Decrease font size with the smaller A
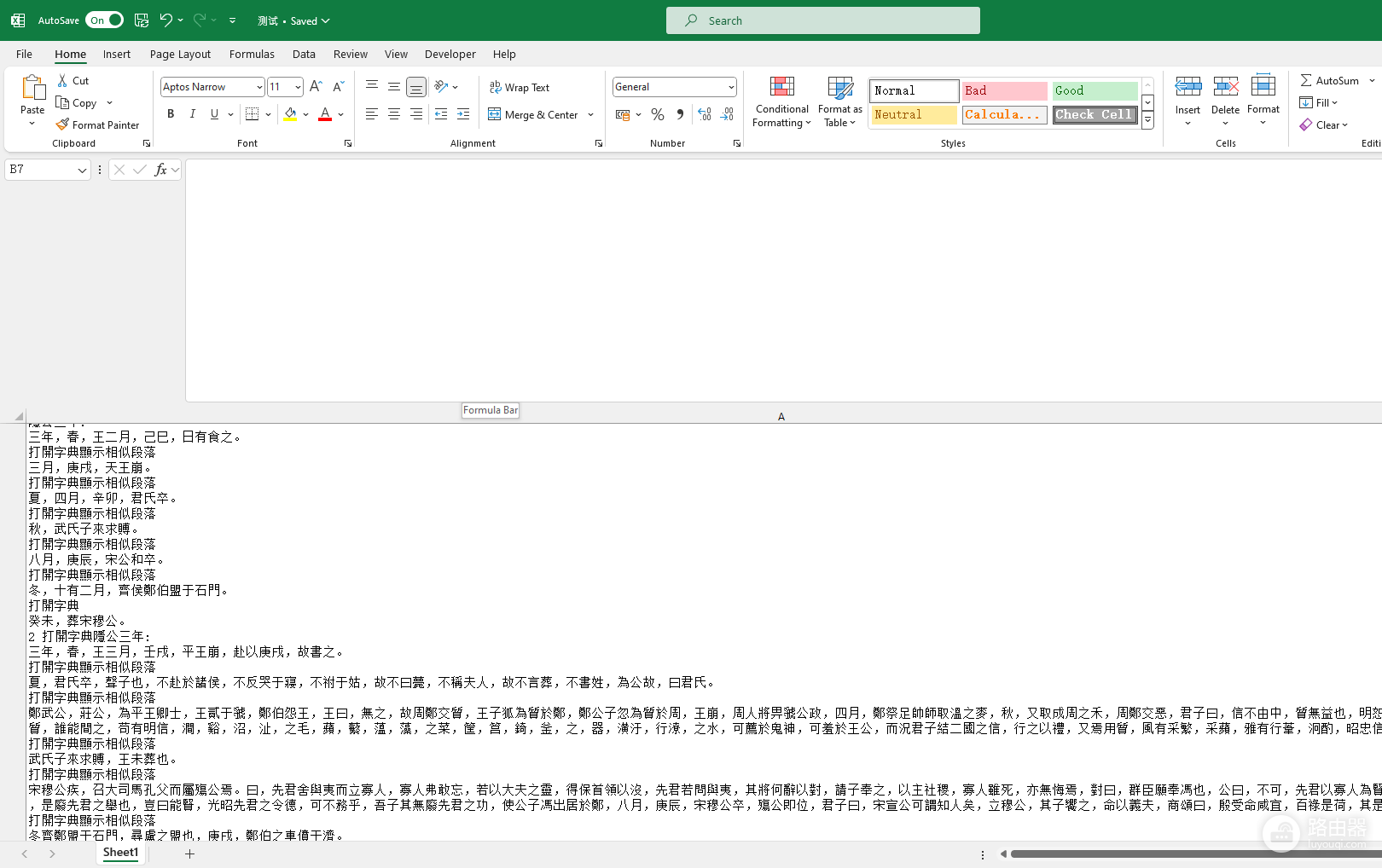1382x868 pixels. click(338, 86)
